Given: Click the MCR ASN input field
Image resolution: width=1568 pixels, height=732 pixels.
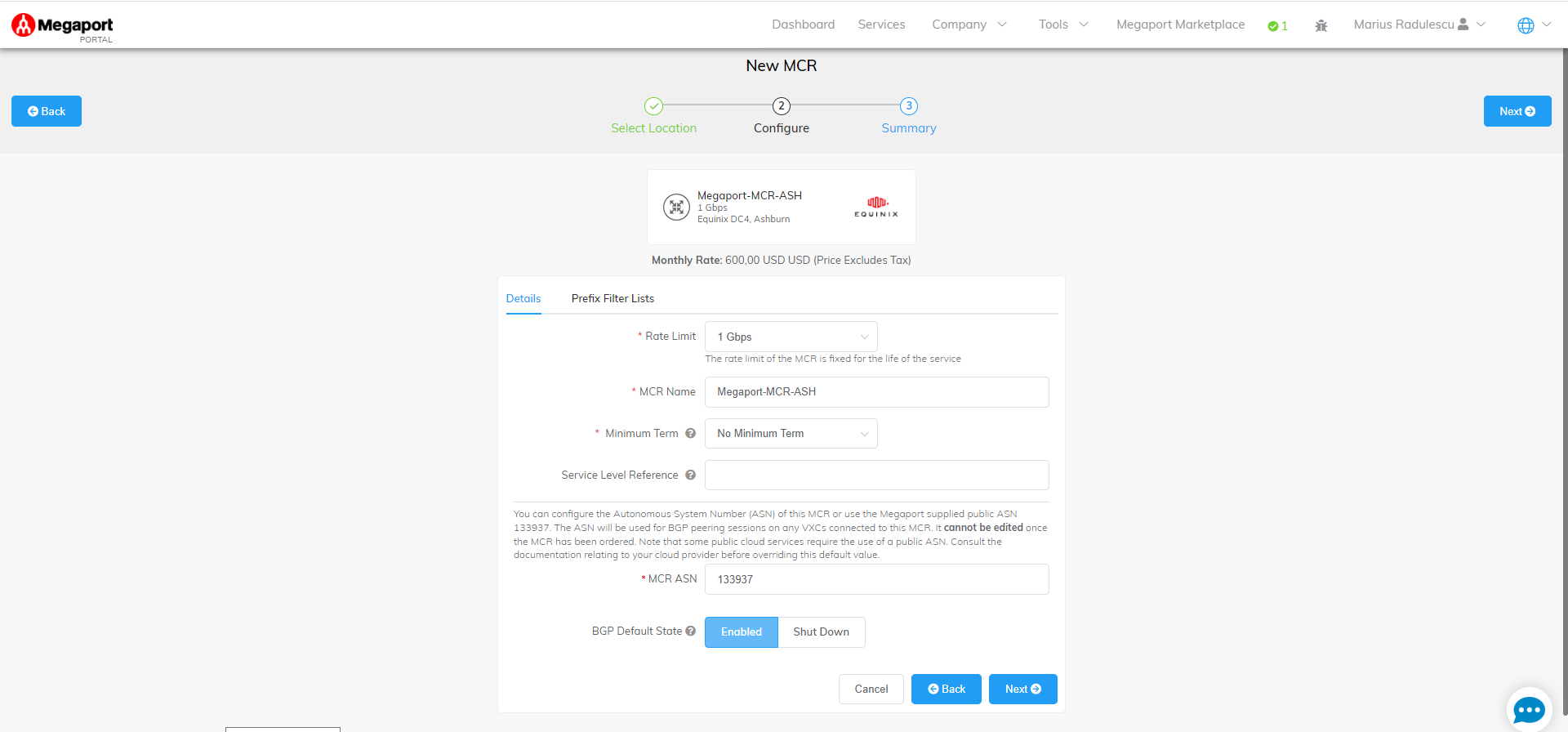Looking at the screenshot, I should pyautogui.click(x=877, y=579).
